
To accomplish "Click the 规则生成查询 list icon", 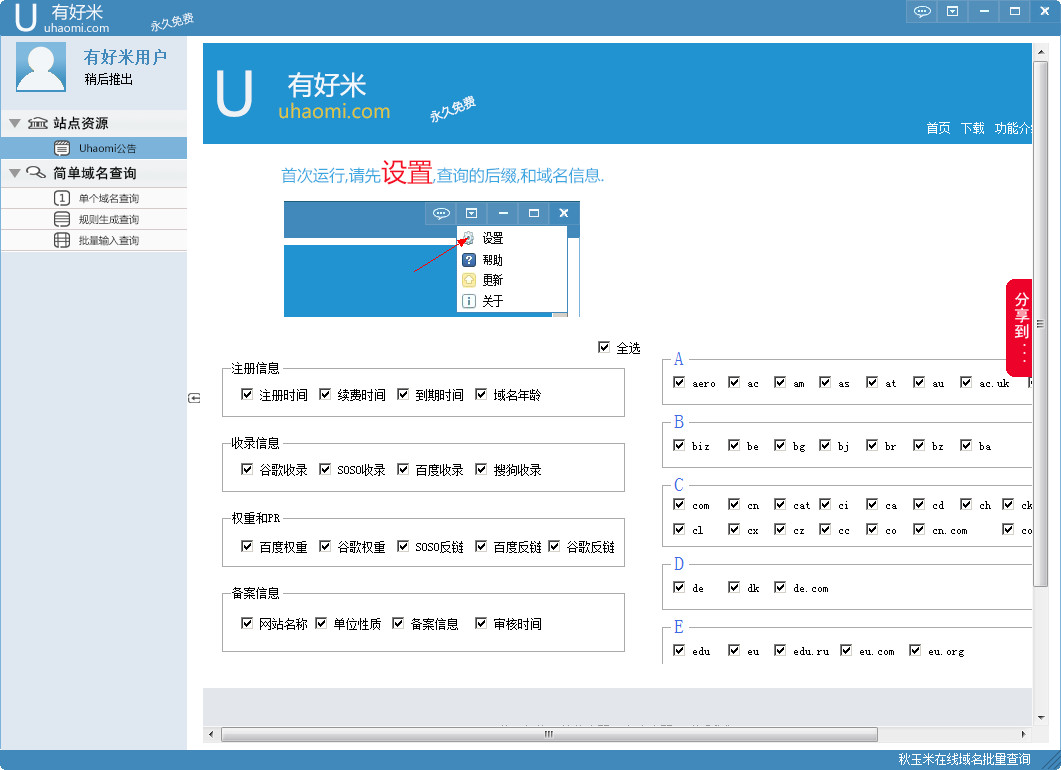I will (62, 219).
